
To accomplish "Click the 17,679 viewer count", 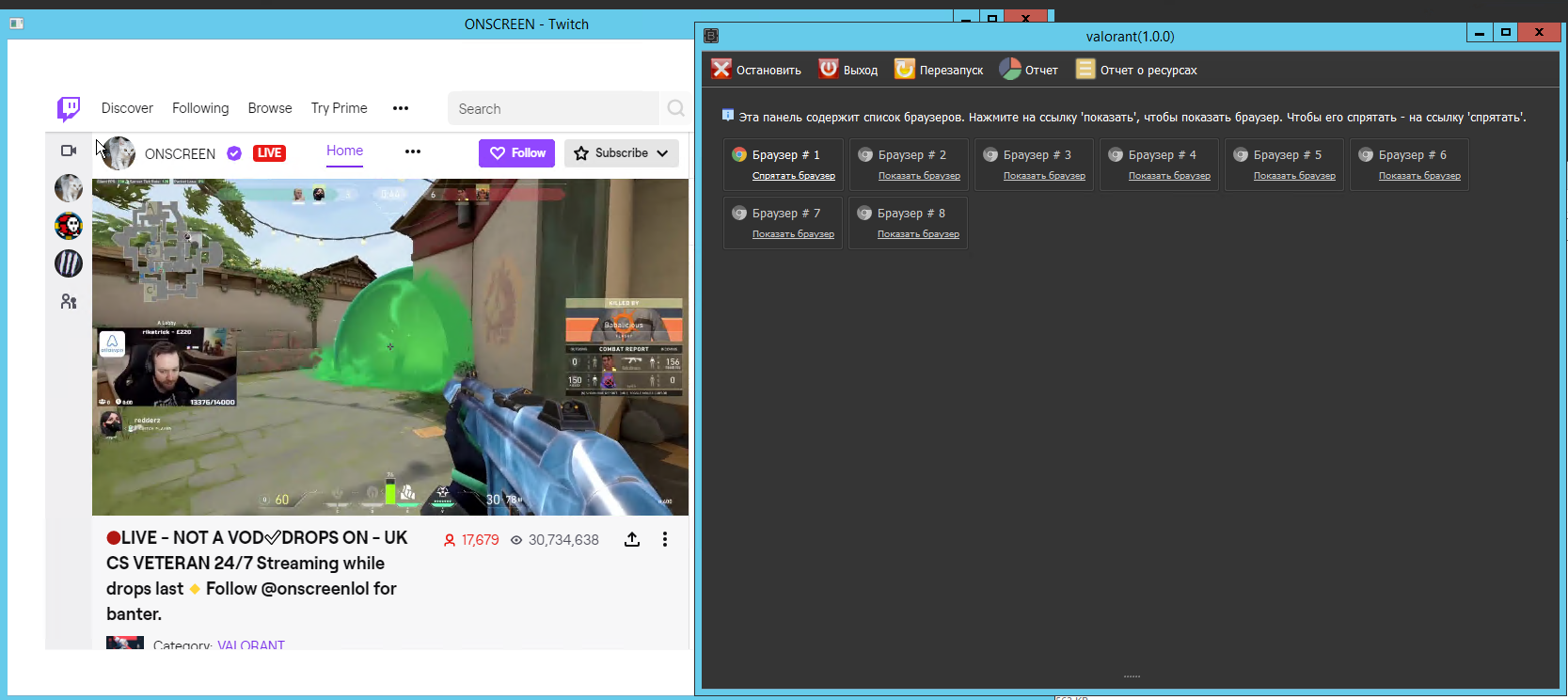I will click(x=471, y=540).
